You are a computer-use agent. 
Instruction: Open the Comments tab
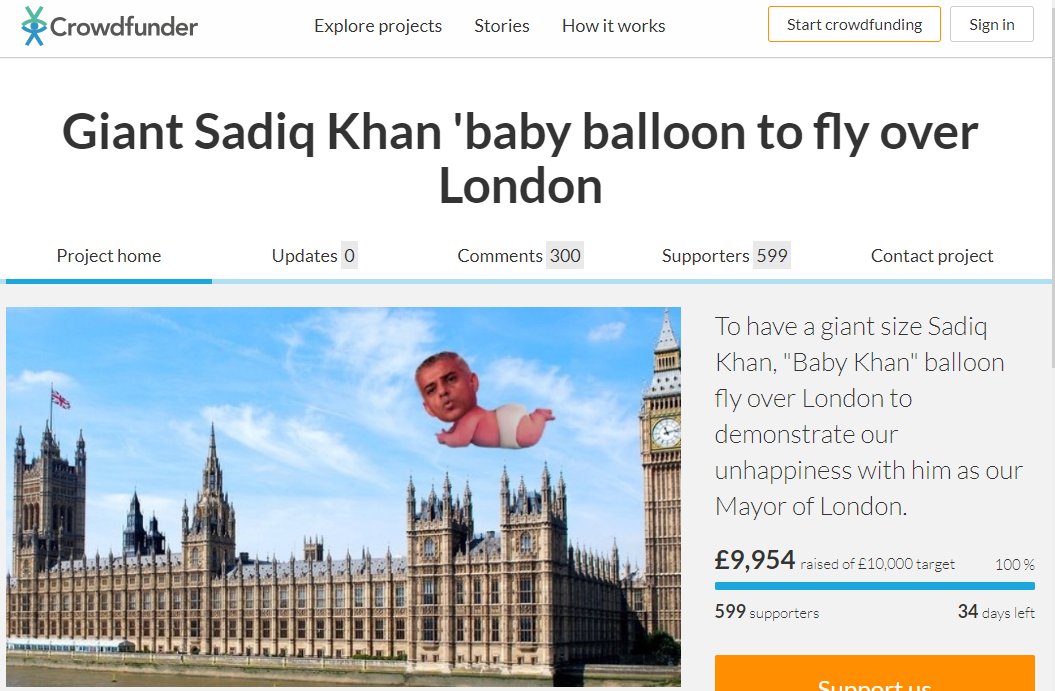pyautogui.click(x=519, y=256)
